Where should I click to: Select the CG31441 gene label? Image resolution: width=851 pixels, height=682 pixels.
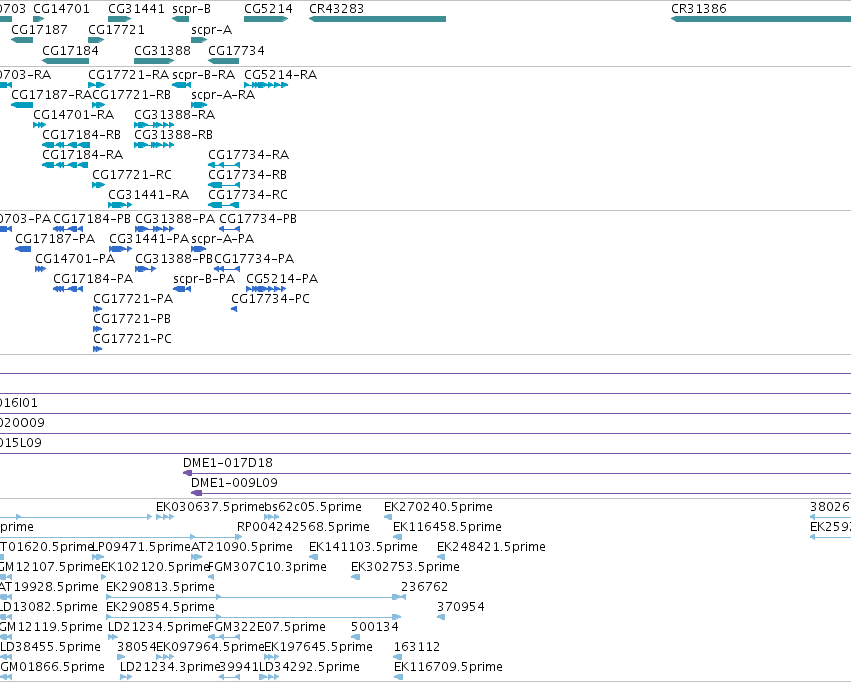click(136, 9)
